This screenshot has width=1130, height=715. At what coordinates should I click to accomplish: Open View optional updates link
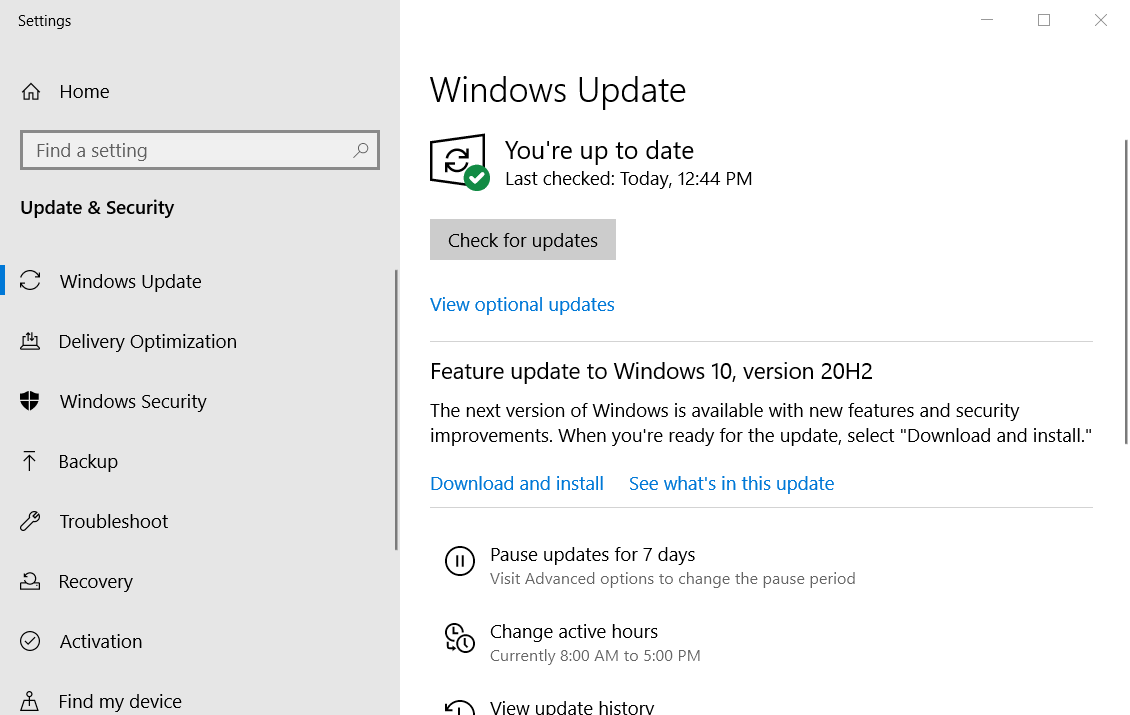522,304
